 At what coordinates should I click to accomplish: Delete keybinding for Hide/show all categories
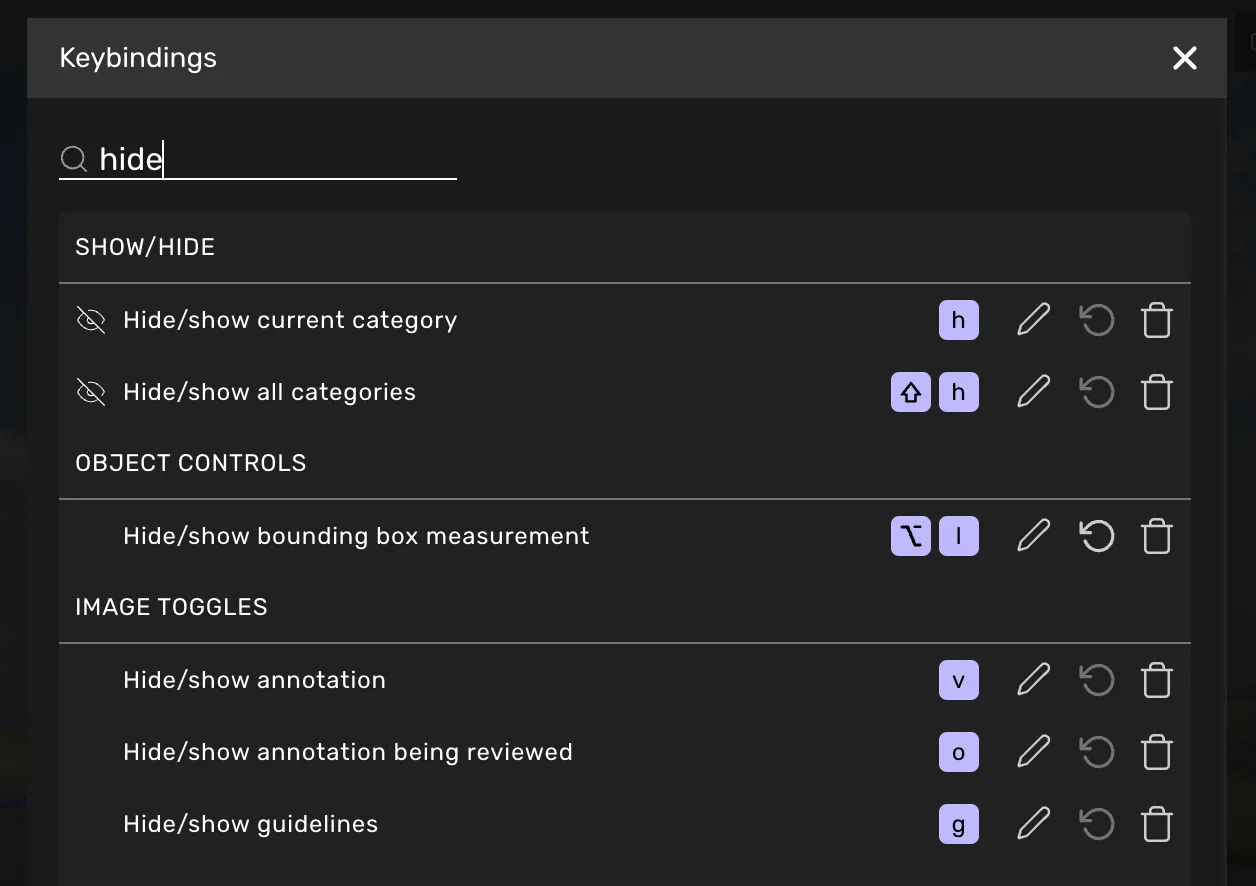[x=1157, y=392]
